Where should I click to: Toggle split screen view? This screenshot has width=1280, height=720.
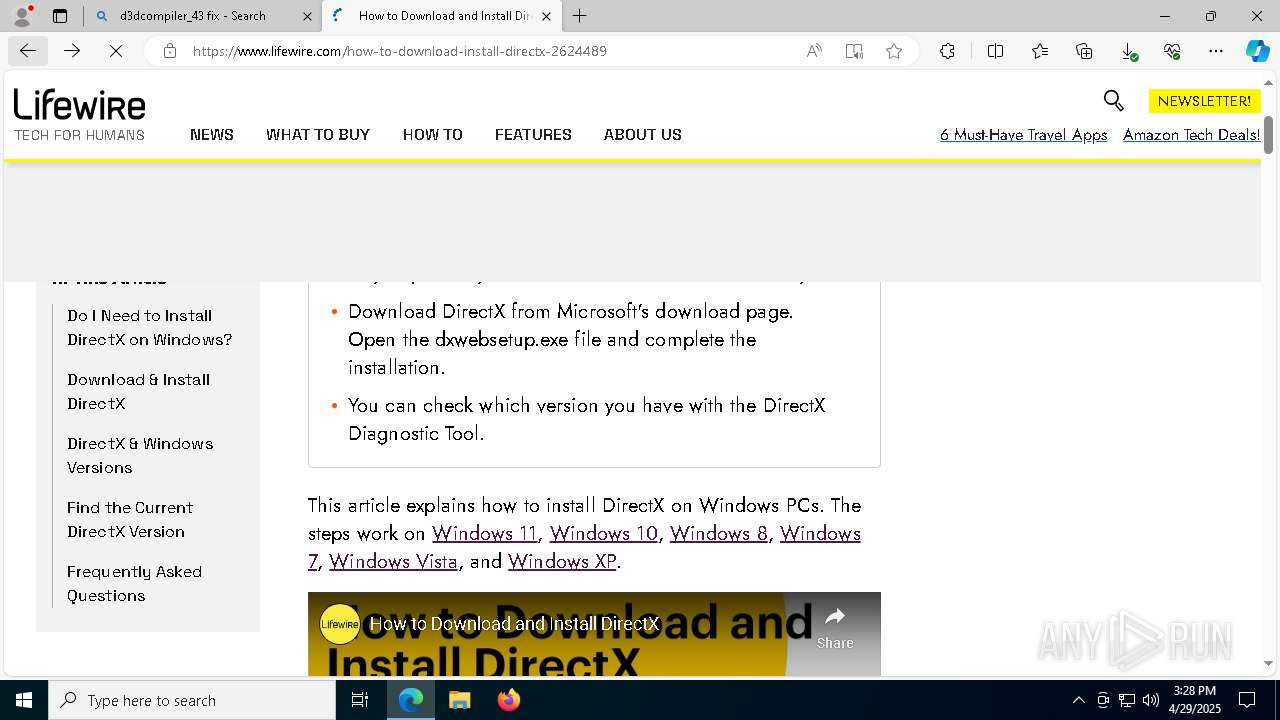[995, 51]
